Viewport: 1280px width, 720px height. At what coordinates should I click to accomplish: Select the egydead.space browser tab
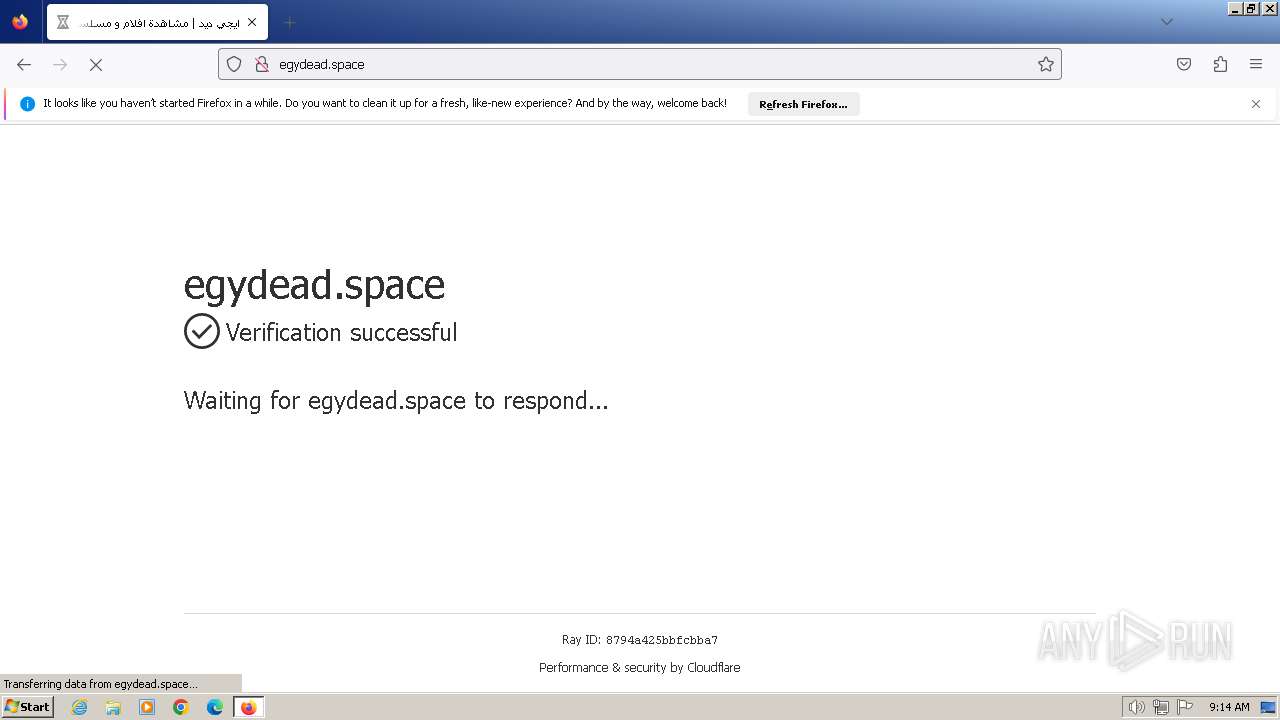point(157,22)
